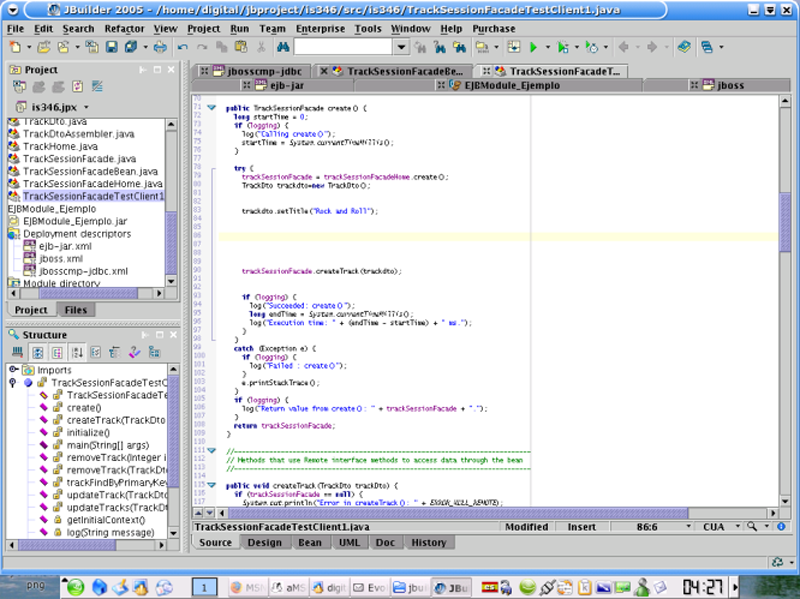Click the binoculars Find icon
Viewport: 800px width, 599px height.
pos(282,47)
